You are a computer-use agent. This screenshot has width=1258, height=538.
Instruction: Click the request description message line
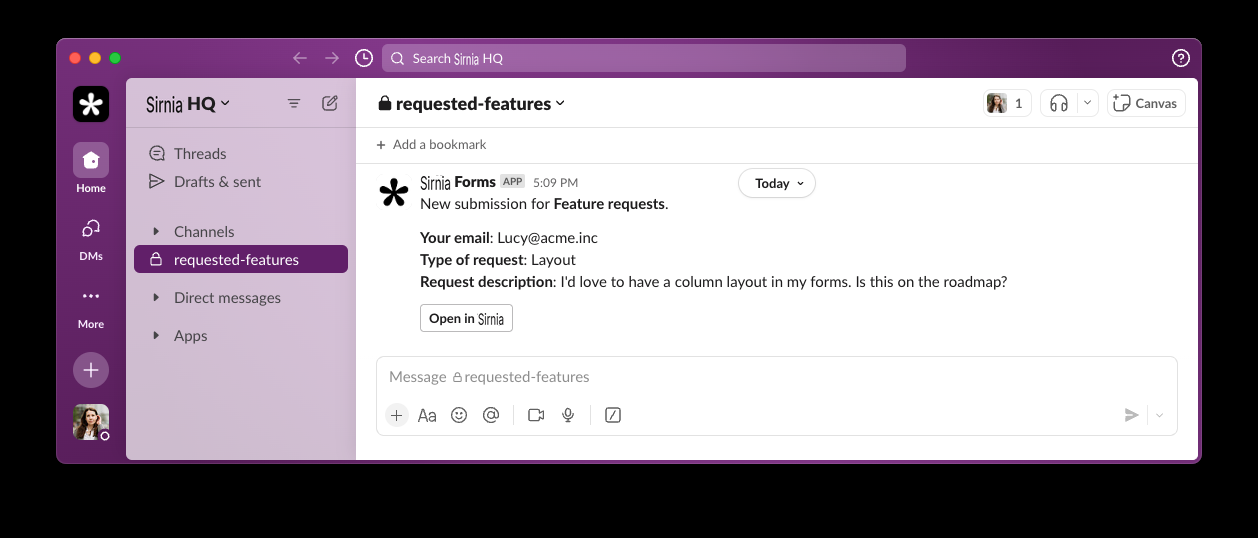(714, 282)
